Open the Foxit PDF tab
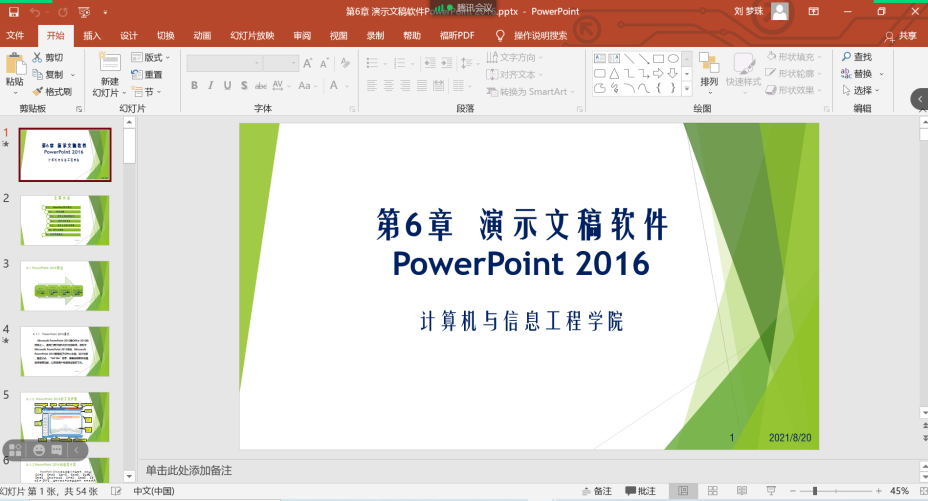The height and width of the screenshot is (501, 928). [457, 35]
